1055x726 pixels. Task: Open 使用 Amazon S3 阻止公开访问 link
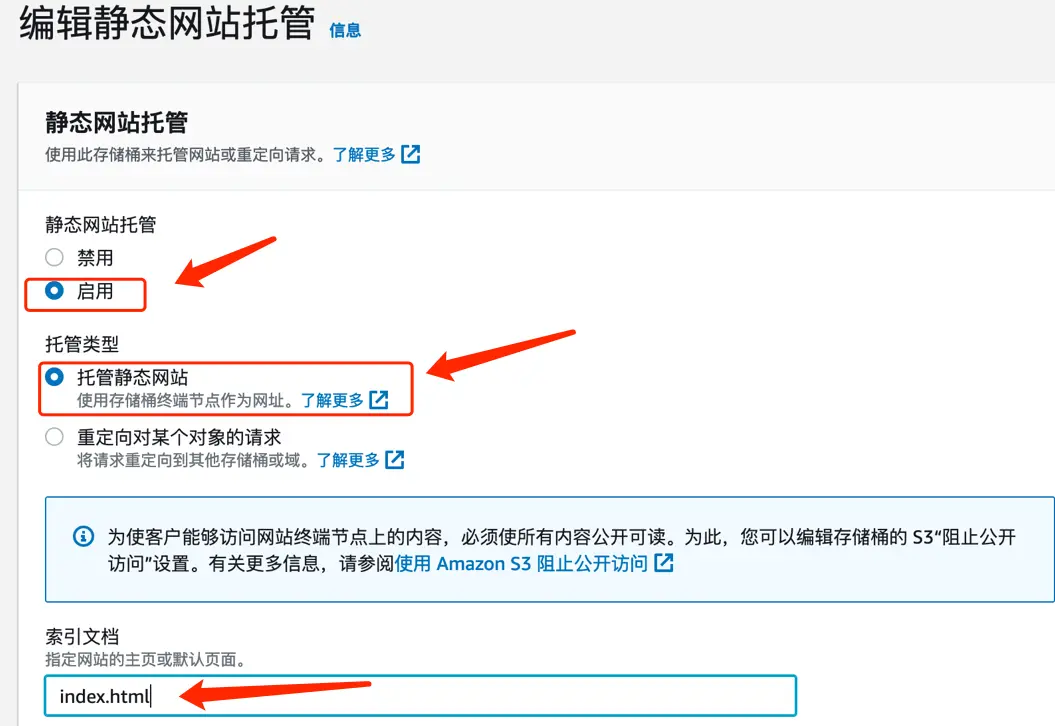coord(521,563)
